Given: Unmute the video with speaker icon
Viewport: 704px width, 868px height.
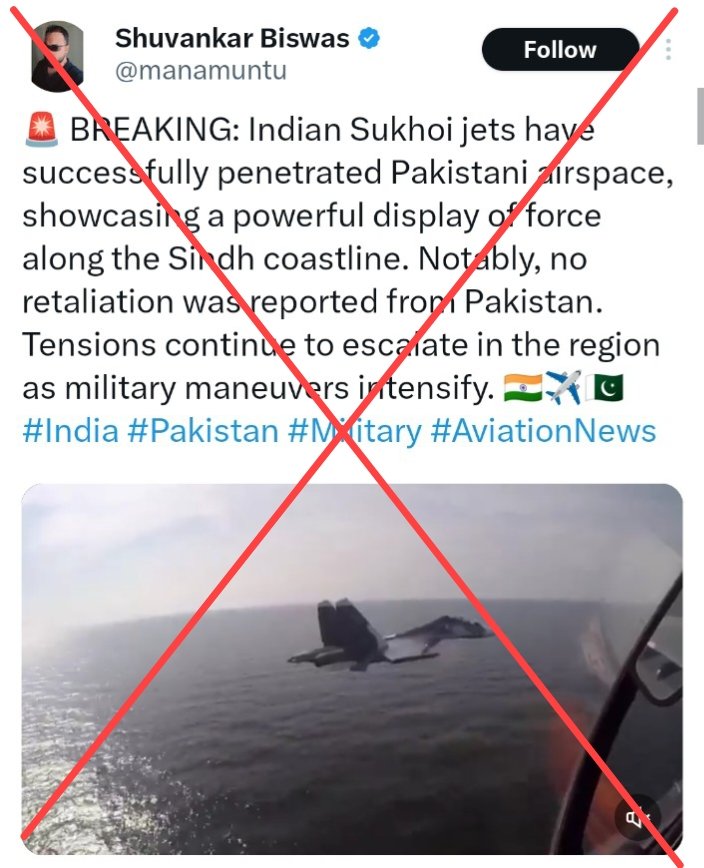Looking at the screenshot, I should [637, 818].
